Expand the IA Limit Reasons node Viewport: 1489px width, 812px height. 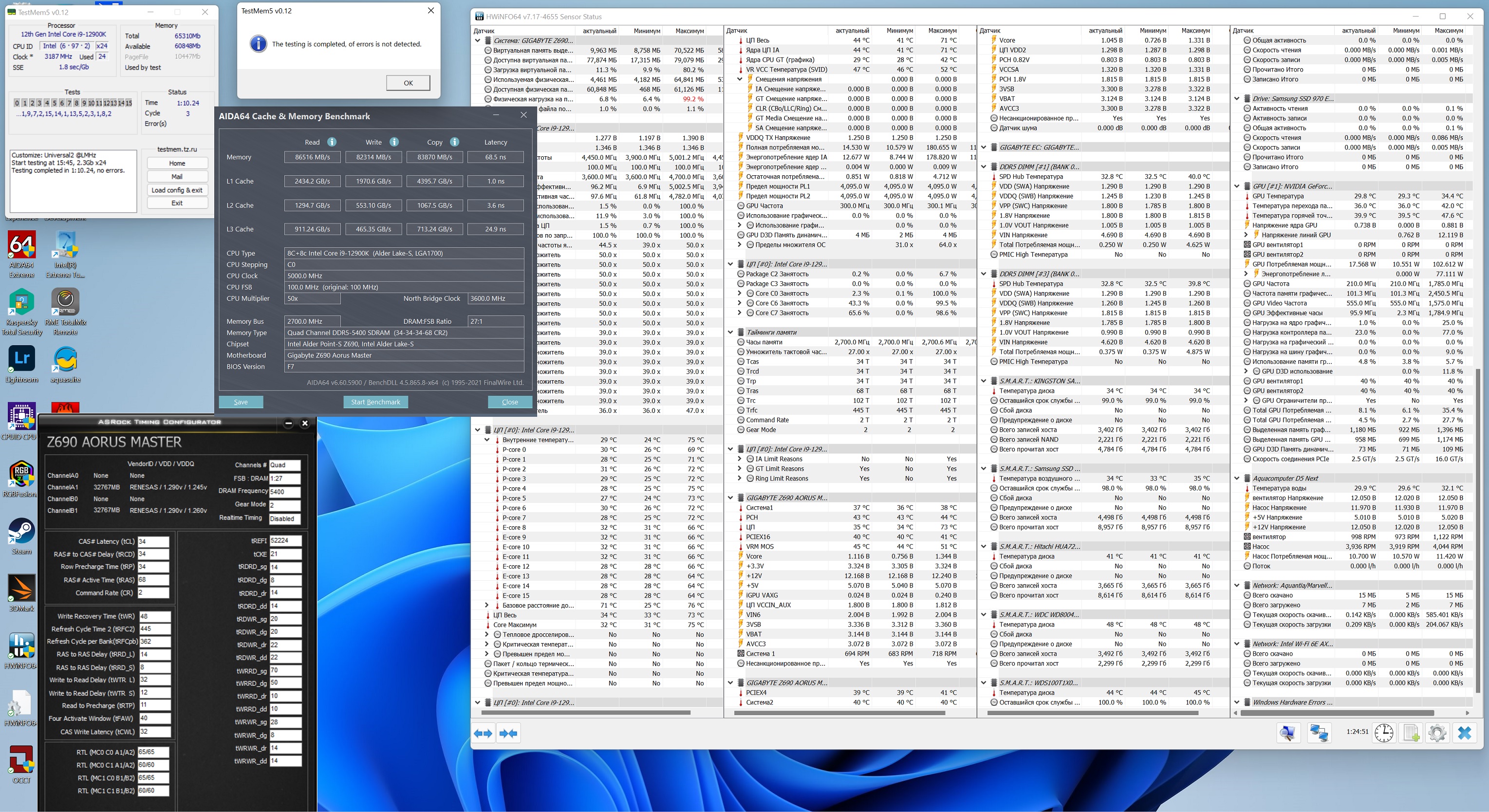coord(740,459)
